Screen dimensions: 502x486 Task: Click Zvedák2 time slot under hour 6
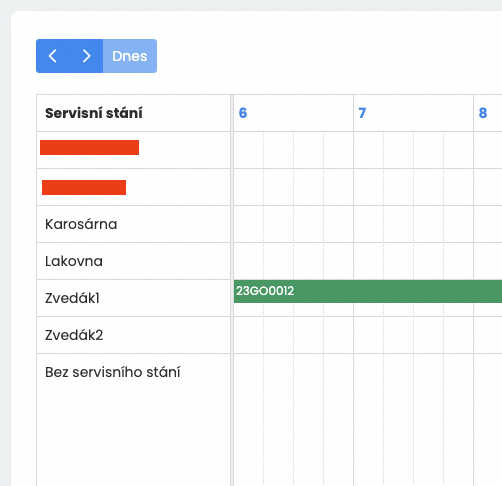pos(293,335)
